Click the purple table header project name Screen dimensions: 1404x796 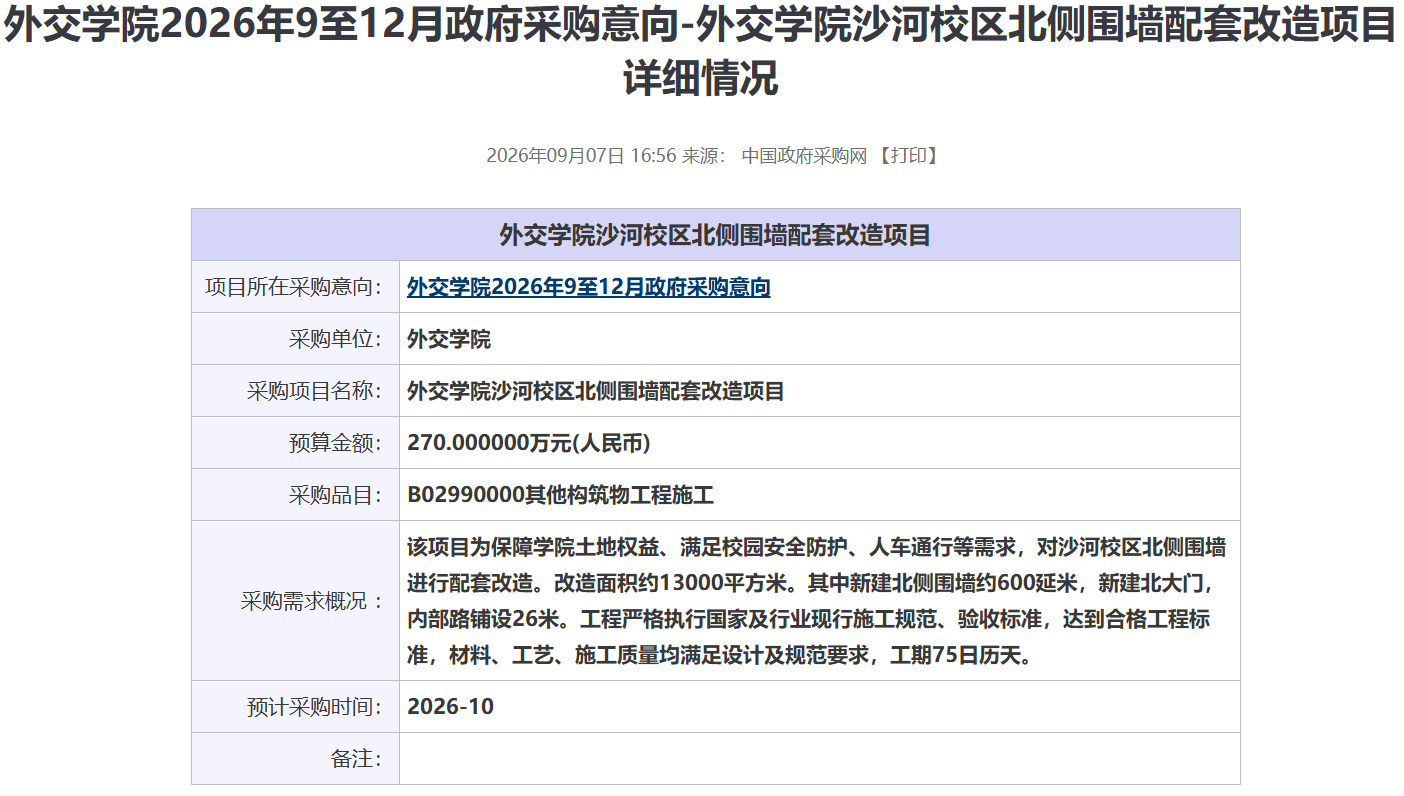point(716,235)
